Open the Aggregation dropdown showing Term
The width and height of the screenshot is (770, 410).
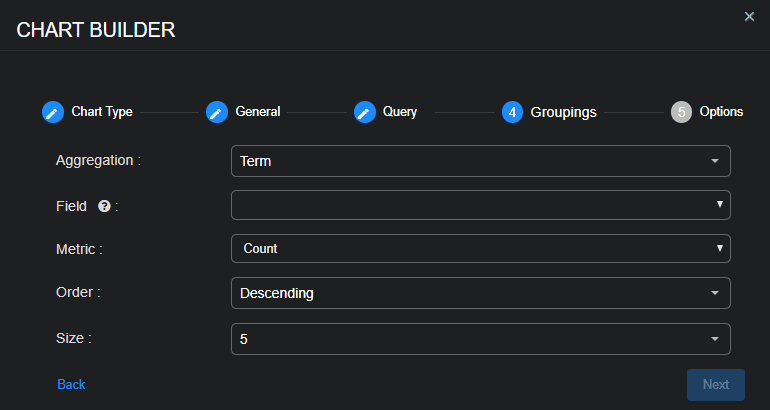[x=480, y=161]
